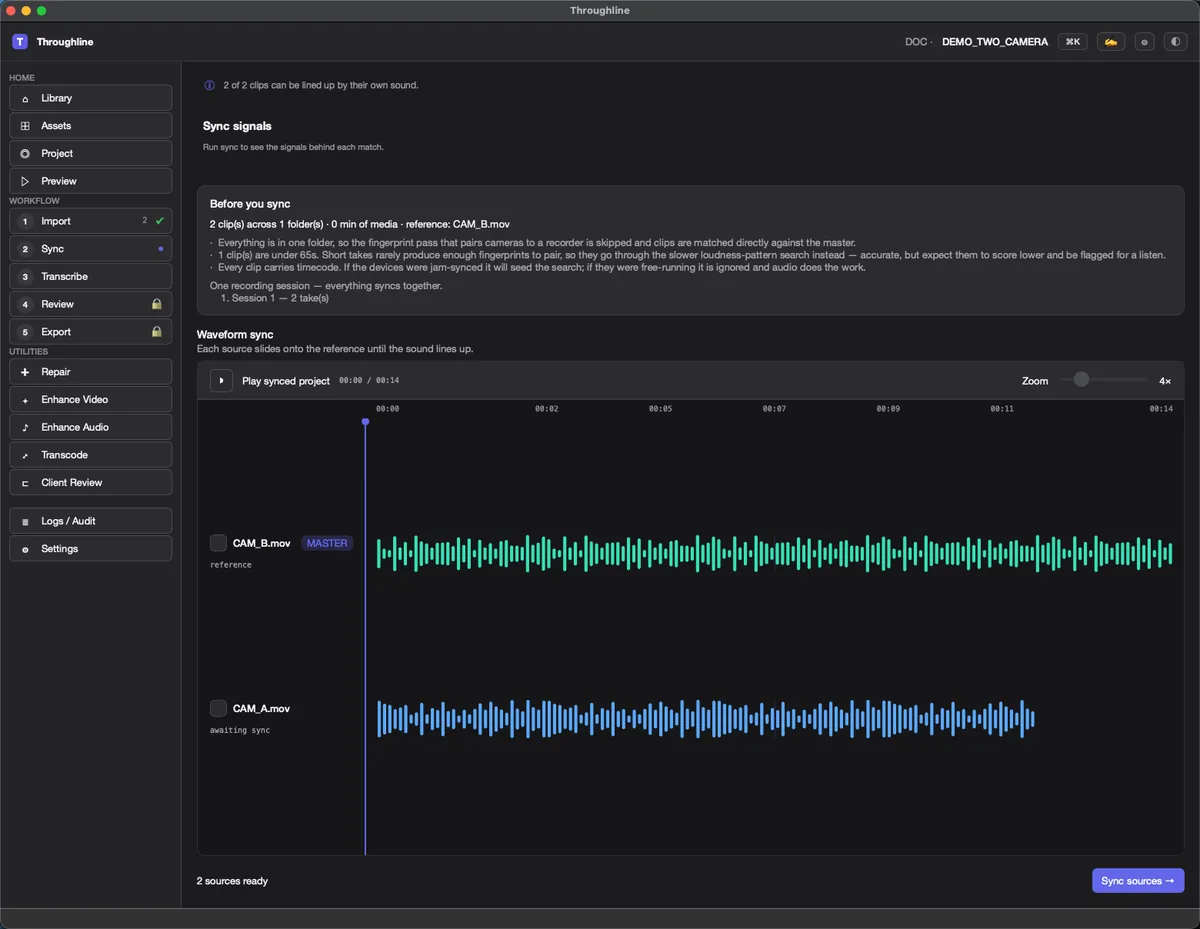Select the Project disc icon
The width and height of the screenshot is (1200, 929).
coord(25,153)
